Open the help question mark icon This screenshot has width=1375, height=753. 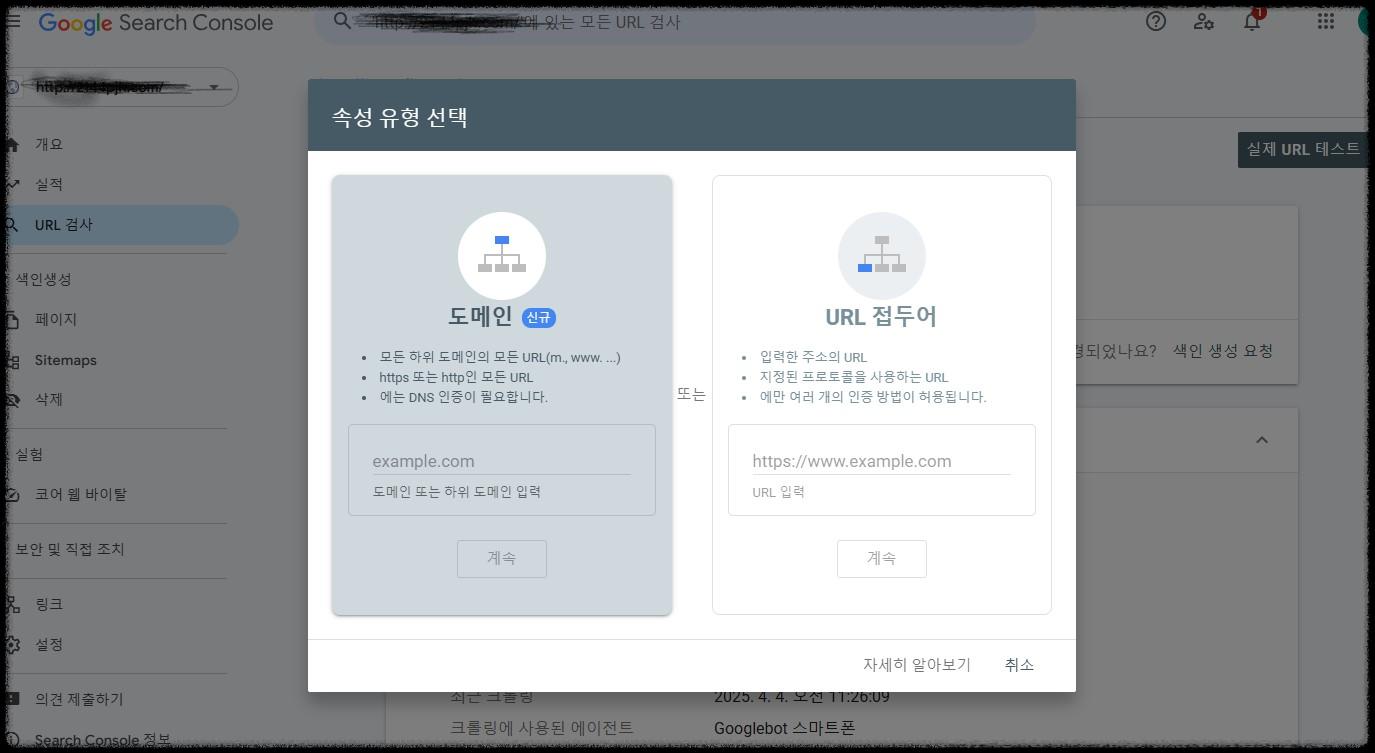click(x=1156, y=21)
